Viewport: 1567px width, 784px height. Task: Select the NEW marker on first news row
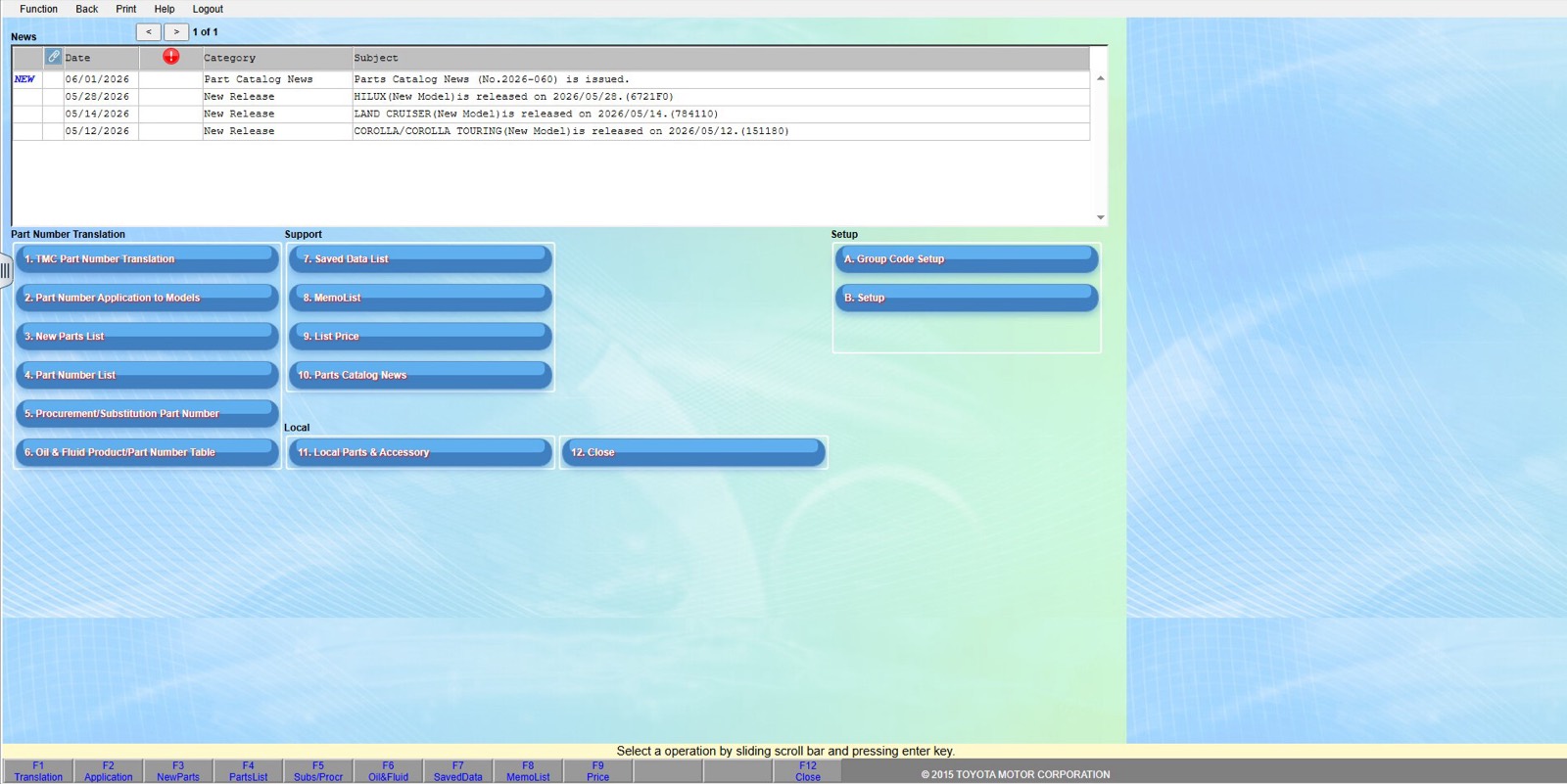click(25, 79)
